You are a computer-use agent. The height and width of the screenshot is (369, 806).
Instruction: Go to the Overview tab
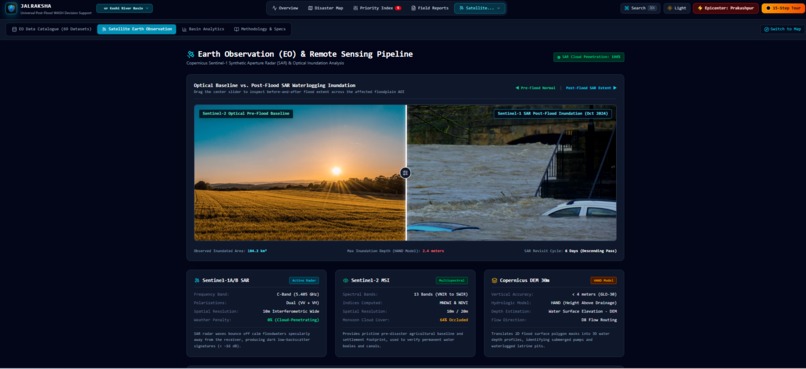coord(285,8)
